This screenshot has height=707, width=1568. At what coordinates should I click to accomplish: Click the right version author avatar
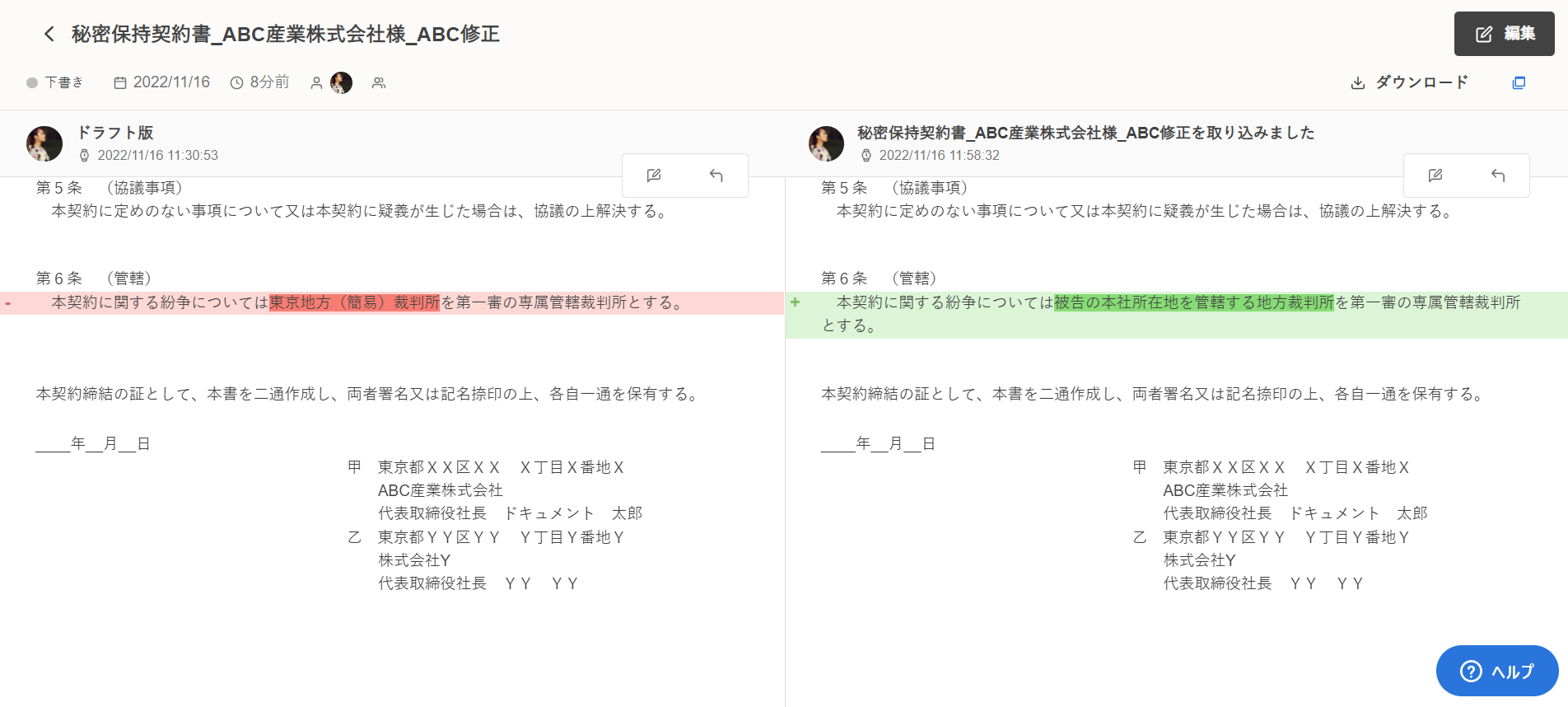pyautogui.click(x=826, y=143)
